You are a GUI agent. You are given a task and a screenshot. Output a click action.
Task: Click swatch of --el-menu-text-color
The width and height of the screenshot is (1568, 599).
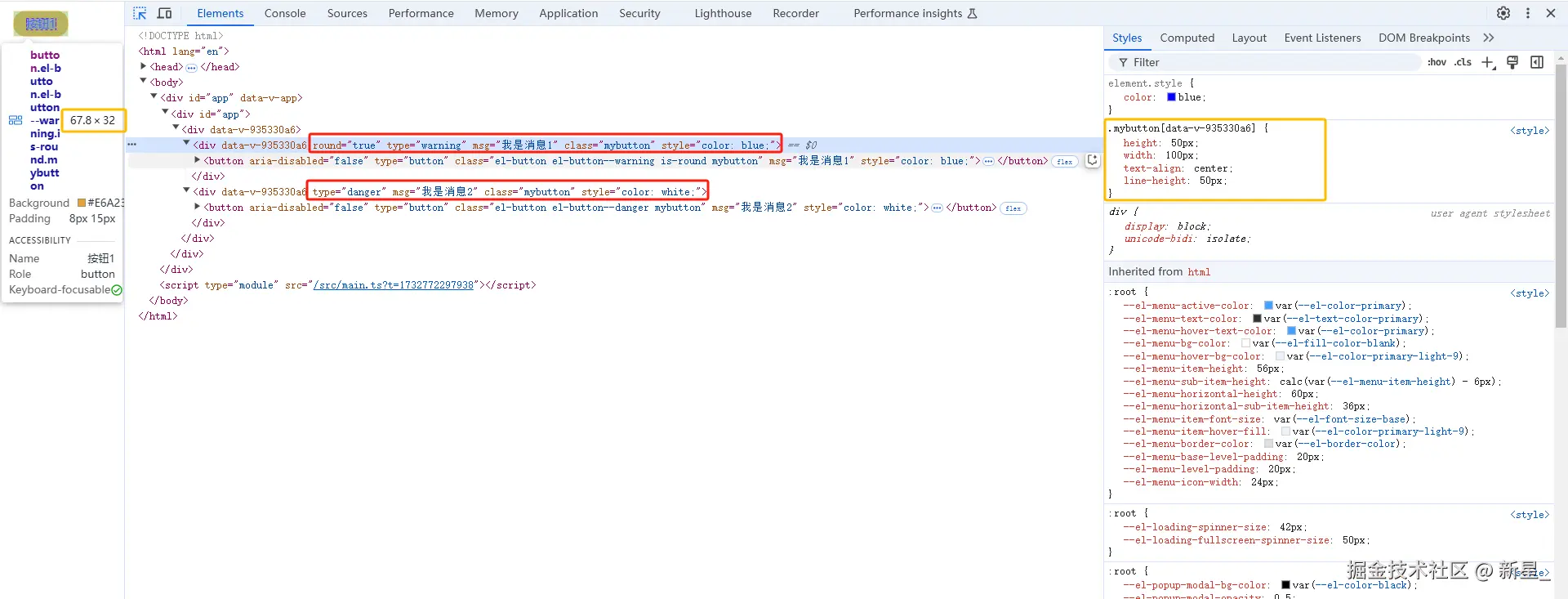click(x=1257, y=319)
